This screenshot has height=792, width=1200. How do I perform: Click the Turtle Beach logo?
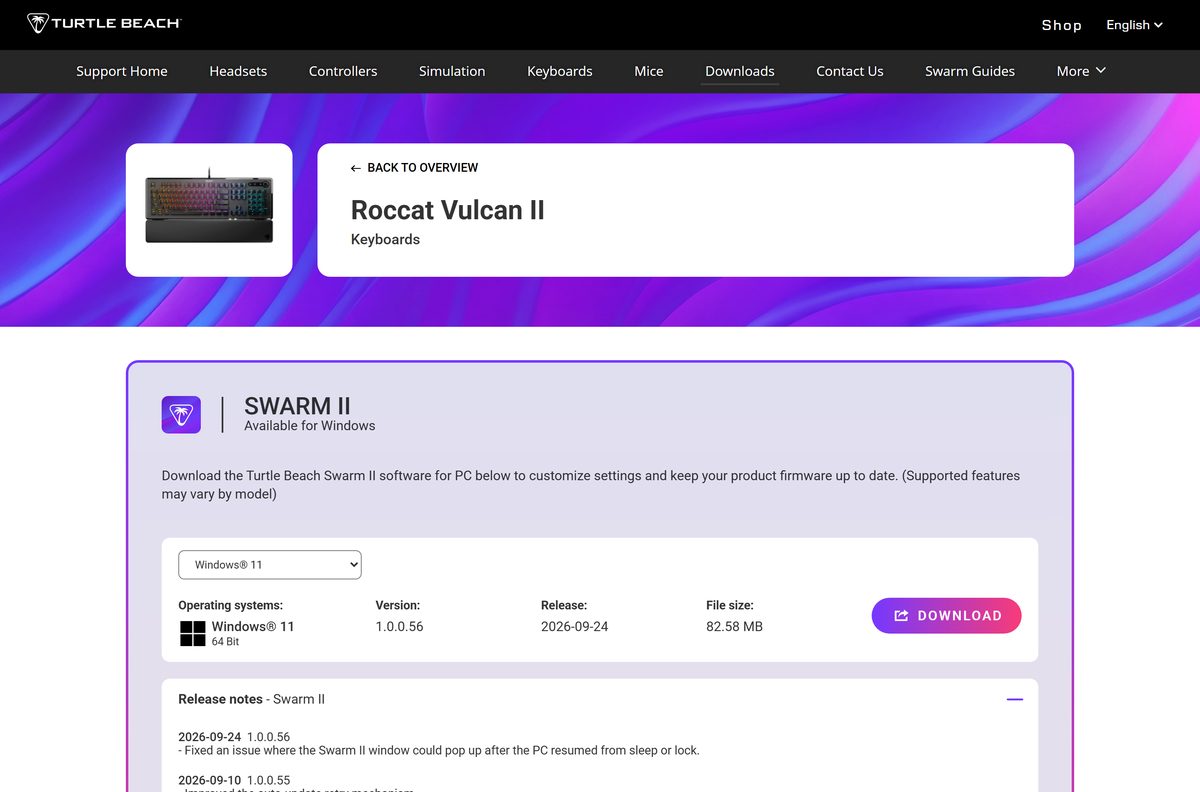[104, 23]
